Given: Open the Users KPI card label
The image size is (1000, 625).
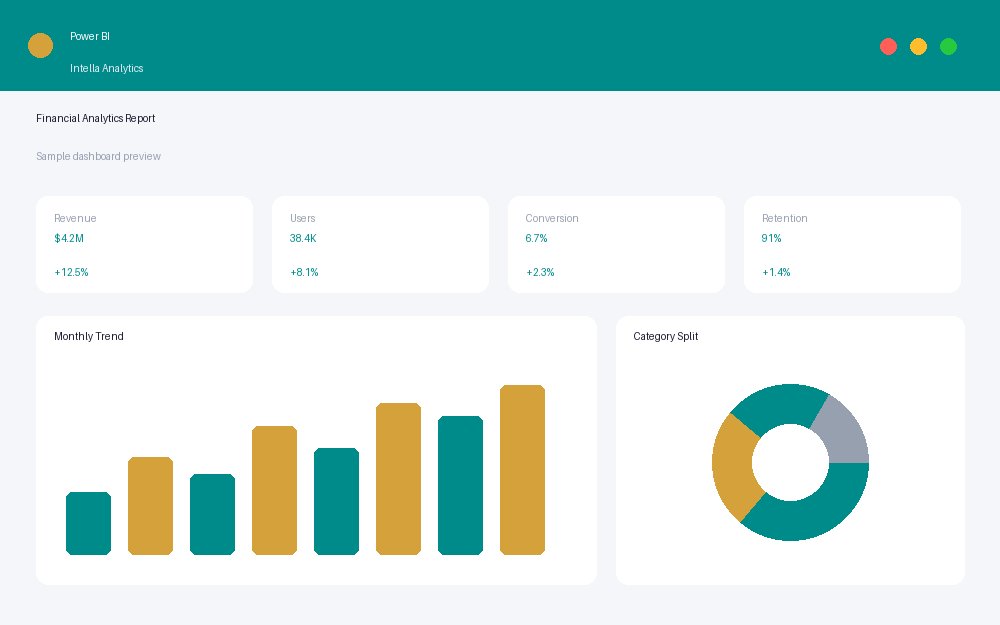Looking at the screenshot, I should pyautogui.click(x=303, y=218).
